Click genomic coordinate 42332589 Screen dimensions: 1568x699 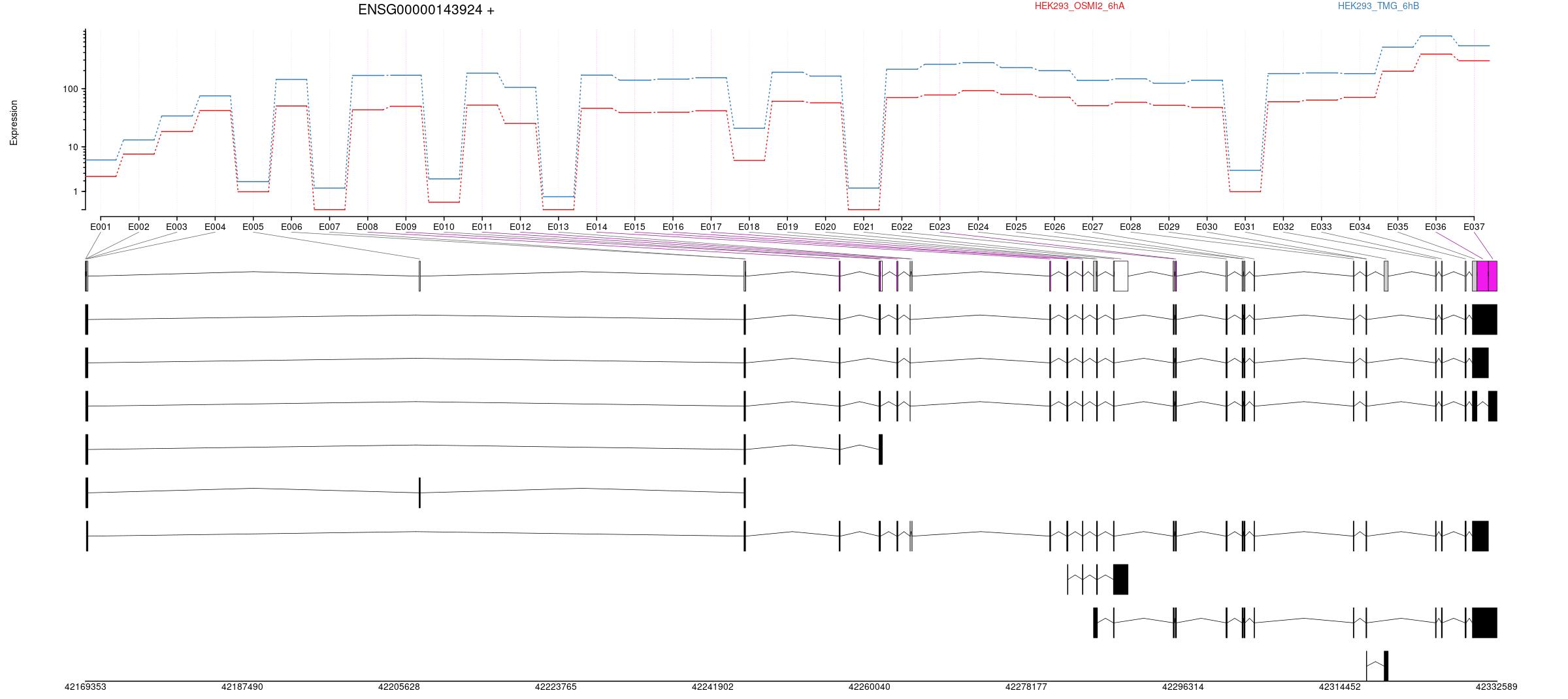[1497, 687]
